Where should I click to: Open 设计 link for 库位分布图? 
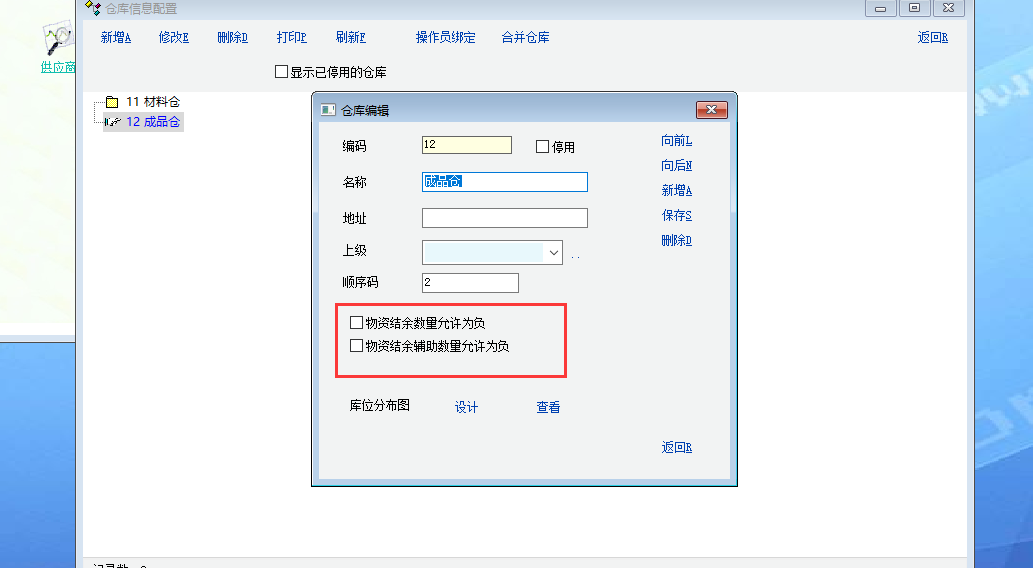466,407
